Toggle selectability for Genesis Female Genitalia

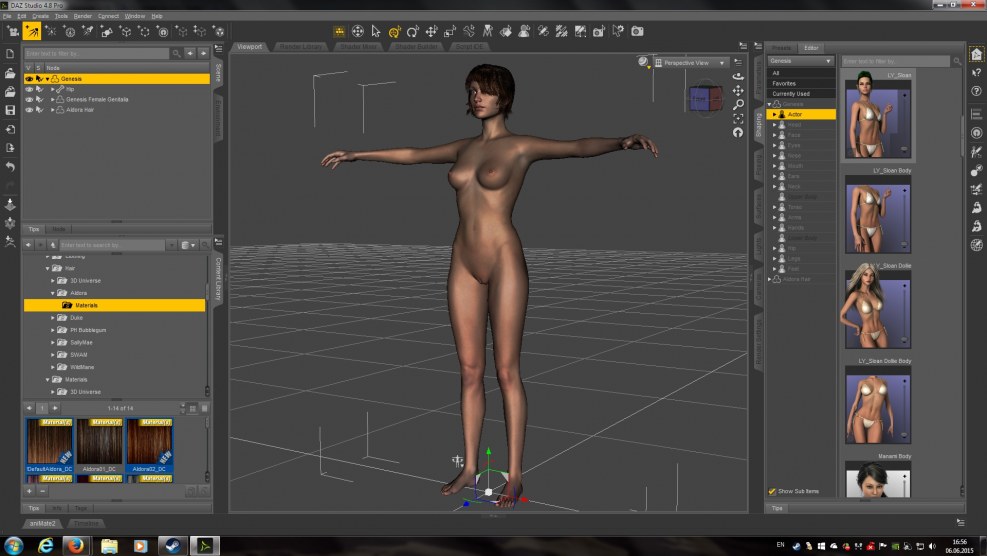[39, 99]
